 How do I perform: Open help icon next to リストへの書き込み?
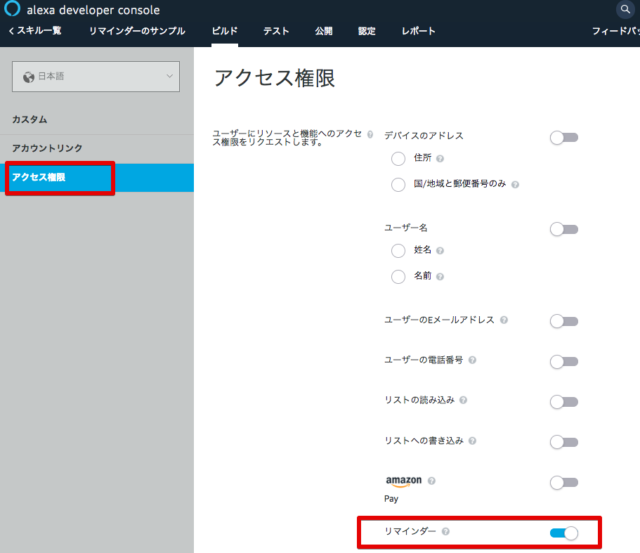(472, 441)
